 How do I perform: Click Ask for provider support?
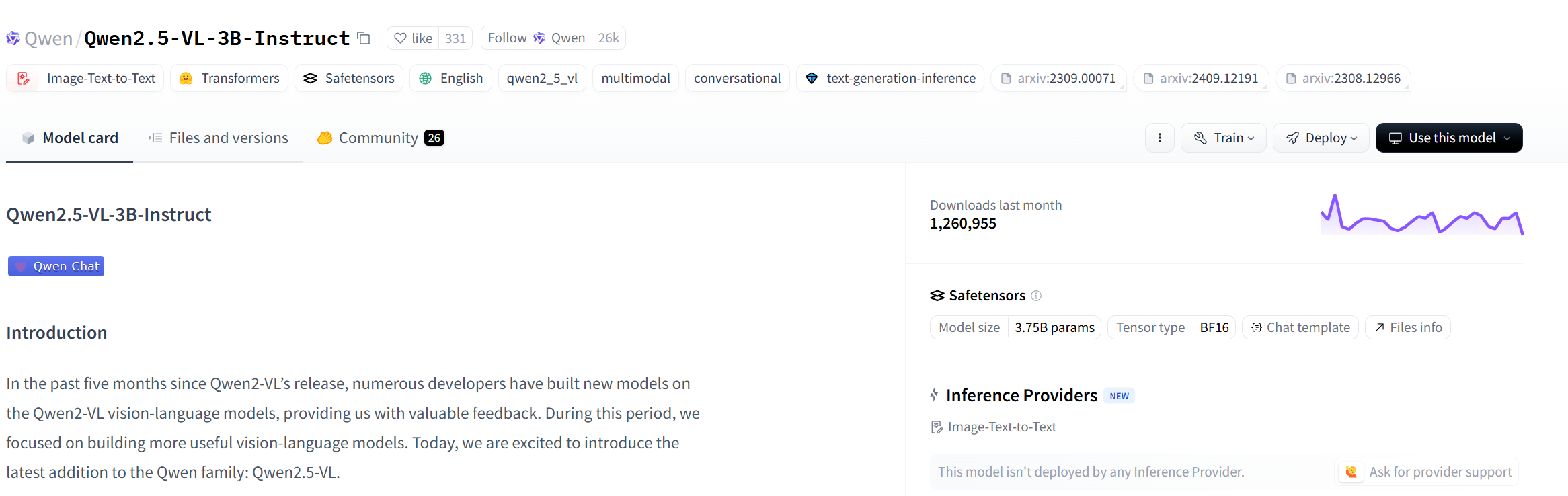pos(1427,472)
